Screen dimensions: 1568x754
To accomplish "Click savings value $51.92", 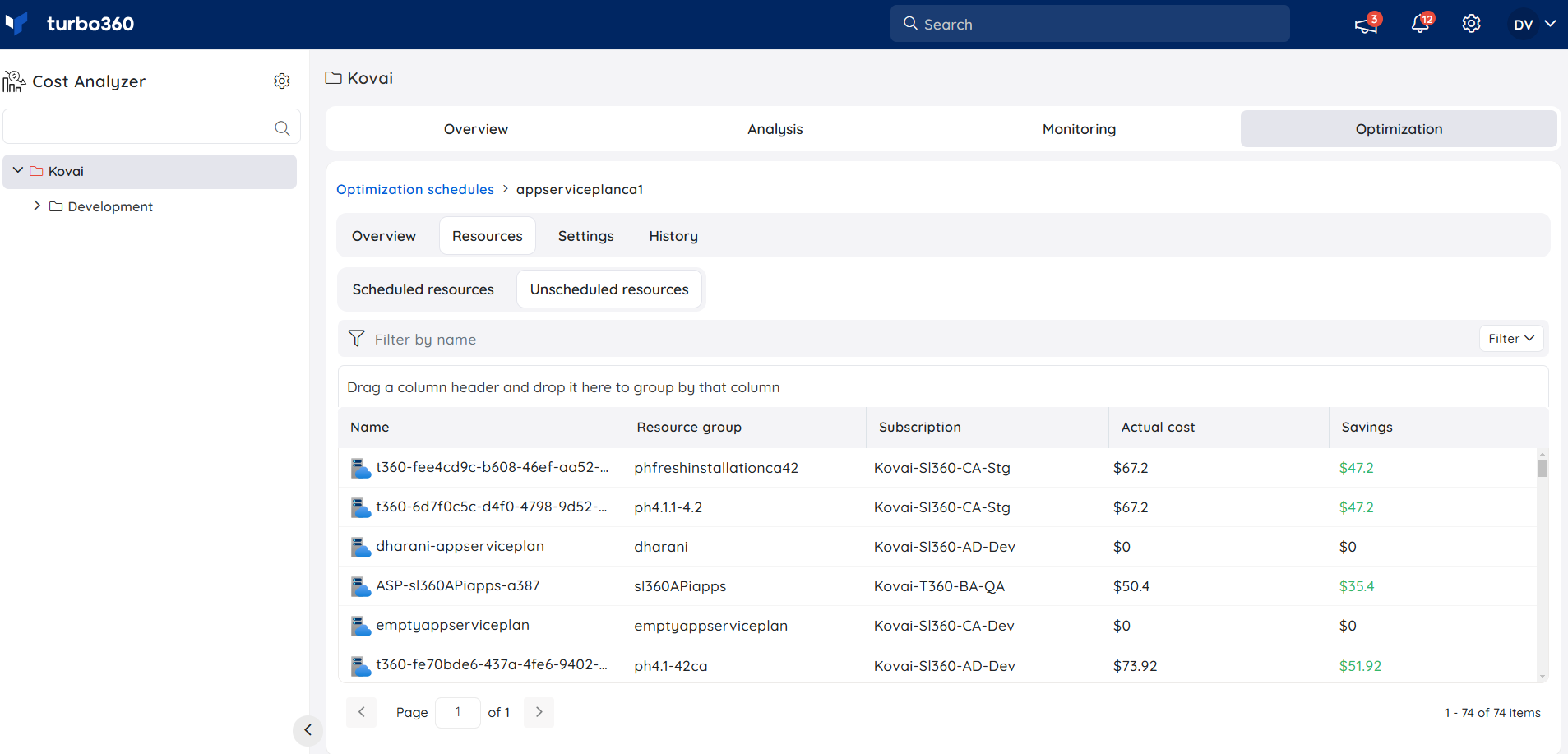I will (1360, 666).
